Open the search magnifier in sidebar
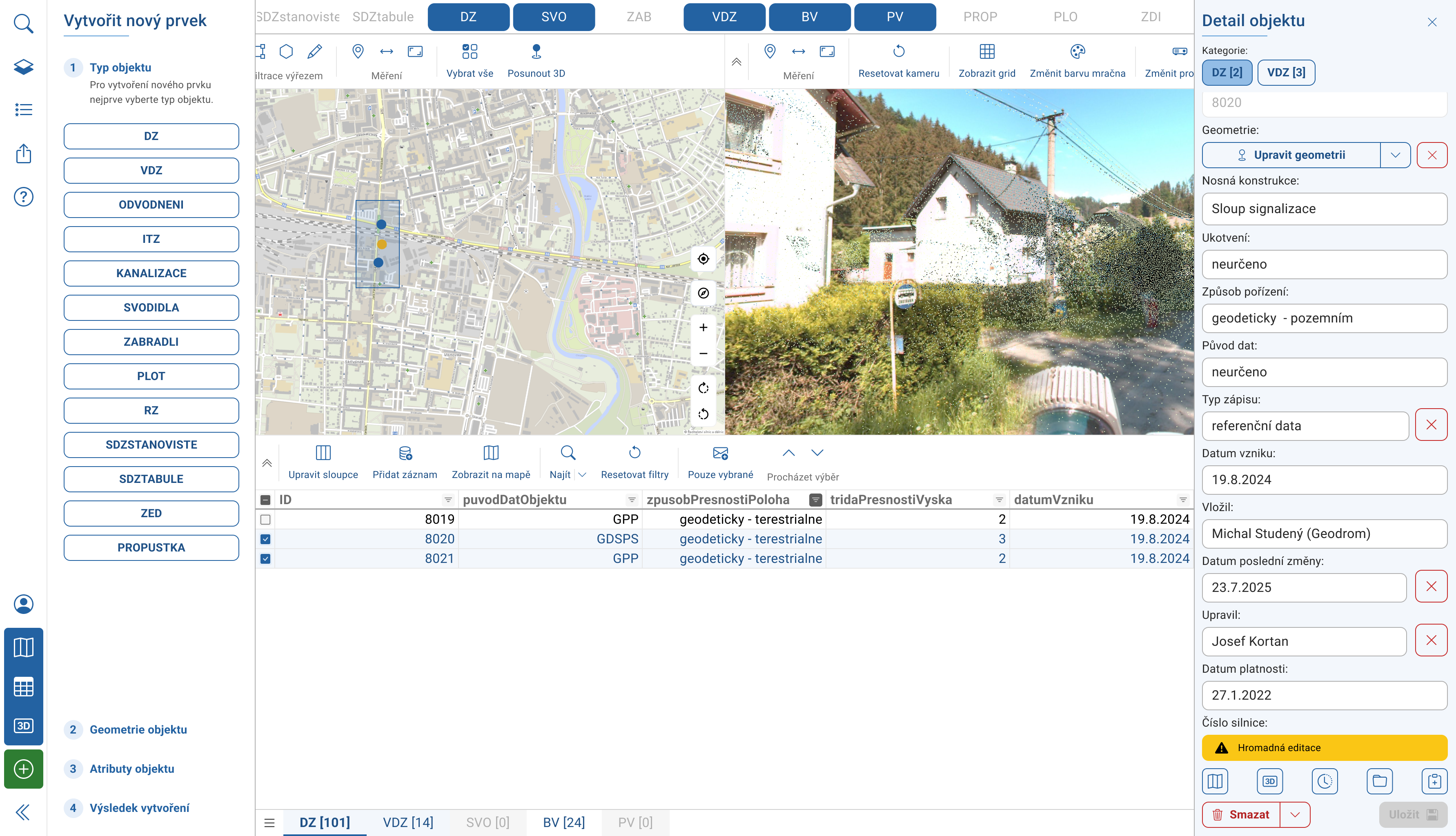This screenshot has height=836, width=1456. pos(24,24)
